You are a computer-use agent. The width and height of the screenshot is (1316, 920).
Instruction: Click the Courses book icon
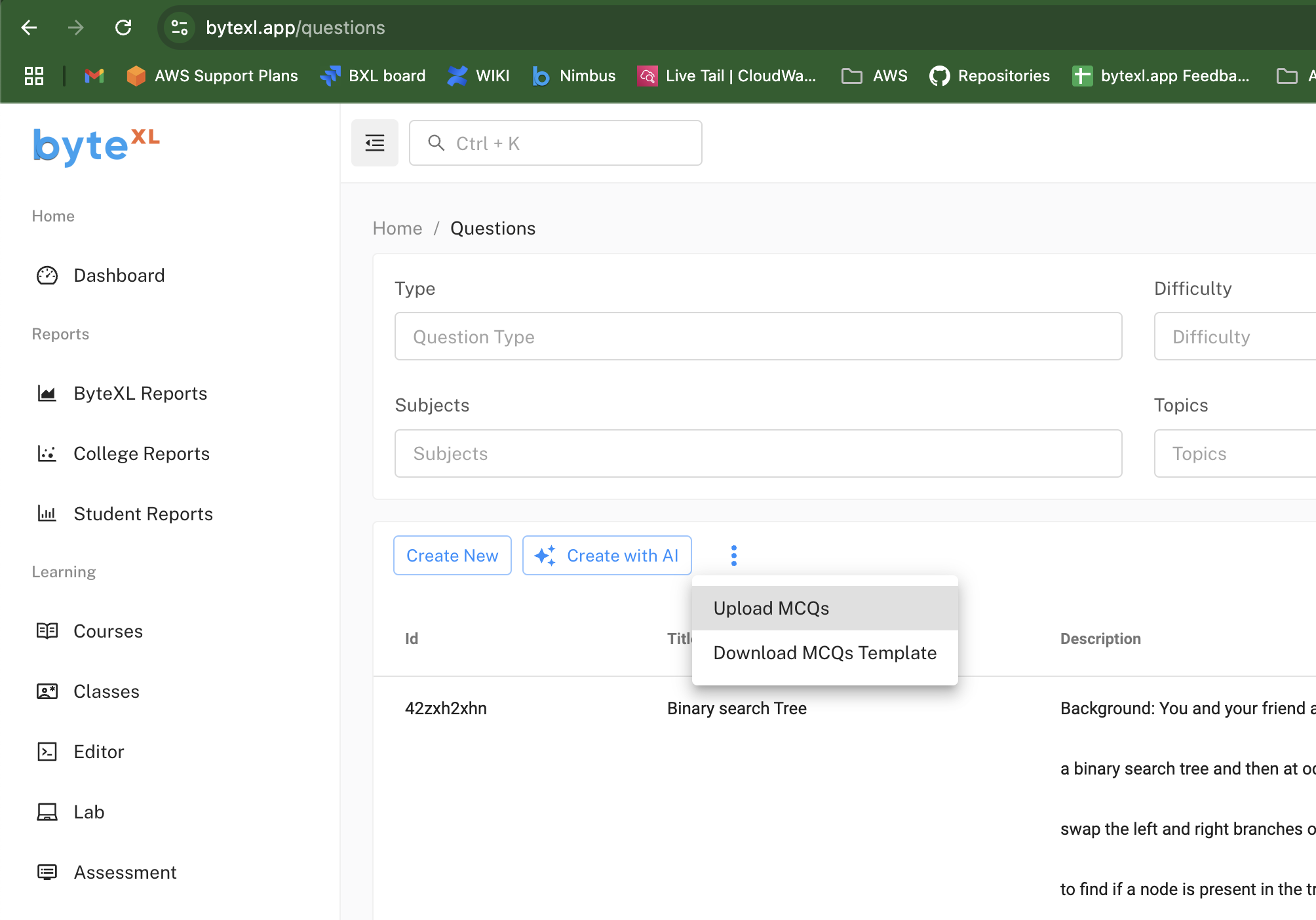pos(47,631)
